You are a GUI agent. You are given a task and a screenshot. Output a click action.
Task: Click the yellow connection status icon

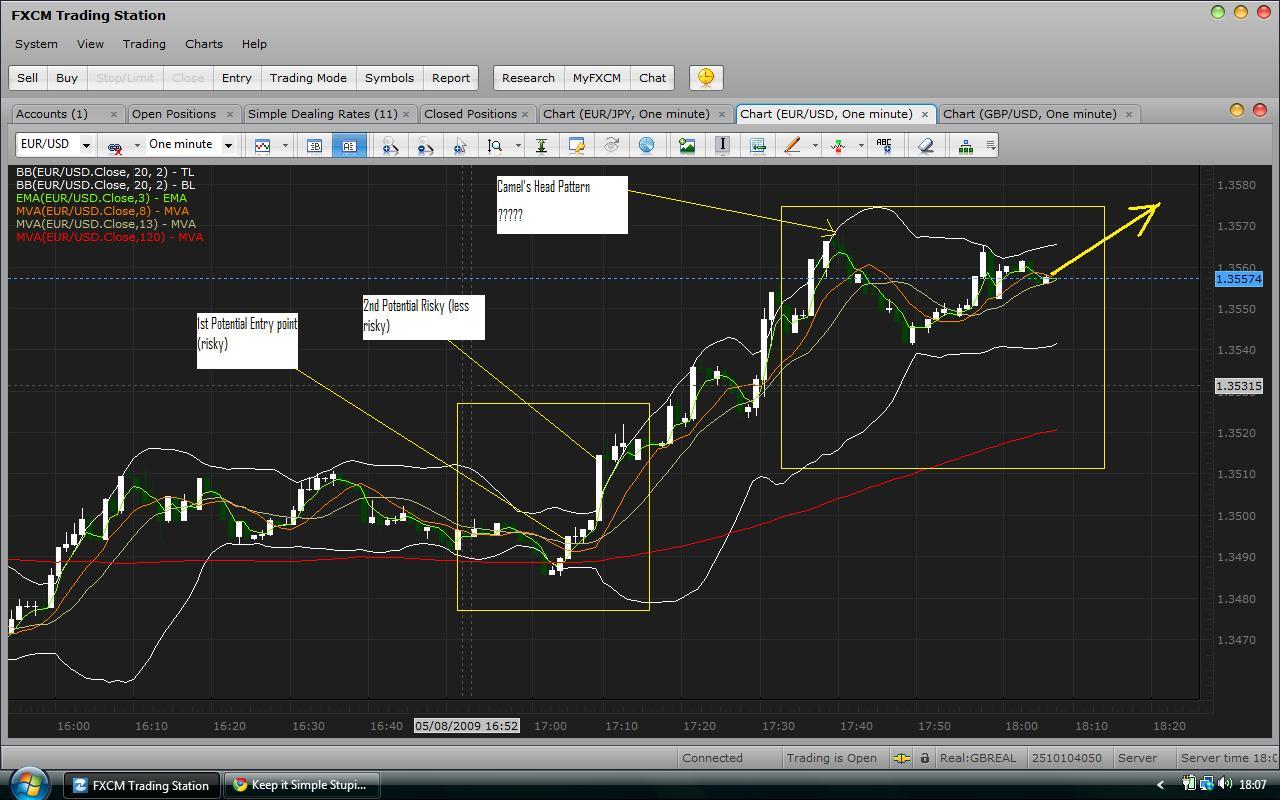[x=902, y=758]
